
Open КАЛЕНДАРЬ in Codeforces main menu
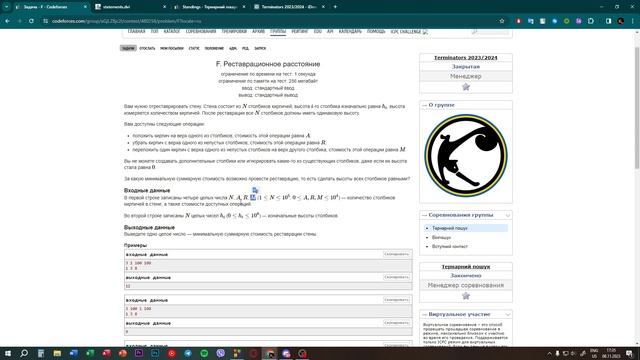[x=350, y=31]
